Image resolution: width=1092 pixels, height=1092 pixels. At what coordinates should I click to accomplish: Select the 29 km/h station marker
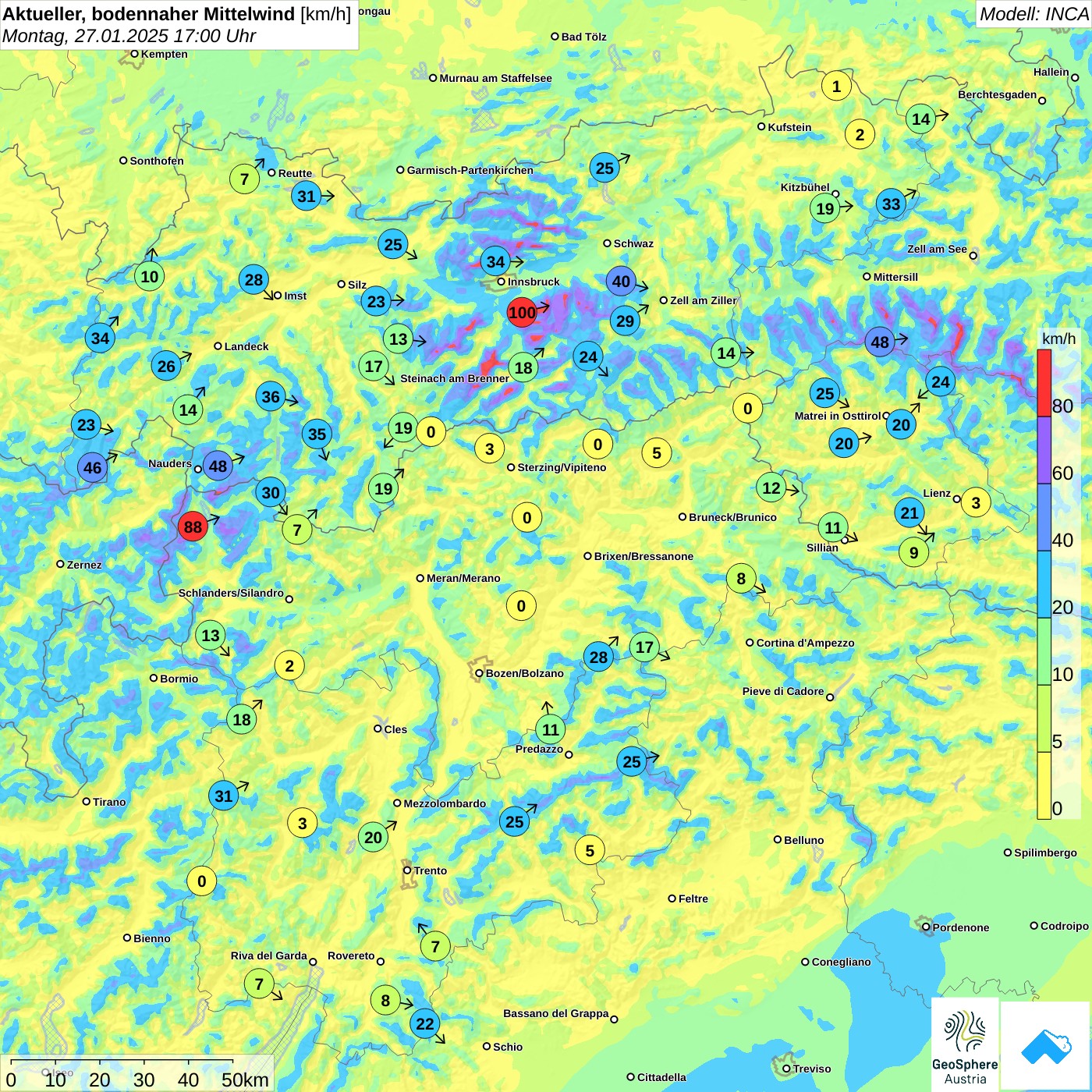coord(626,321)
